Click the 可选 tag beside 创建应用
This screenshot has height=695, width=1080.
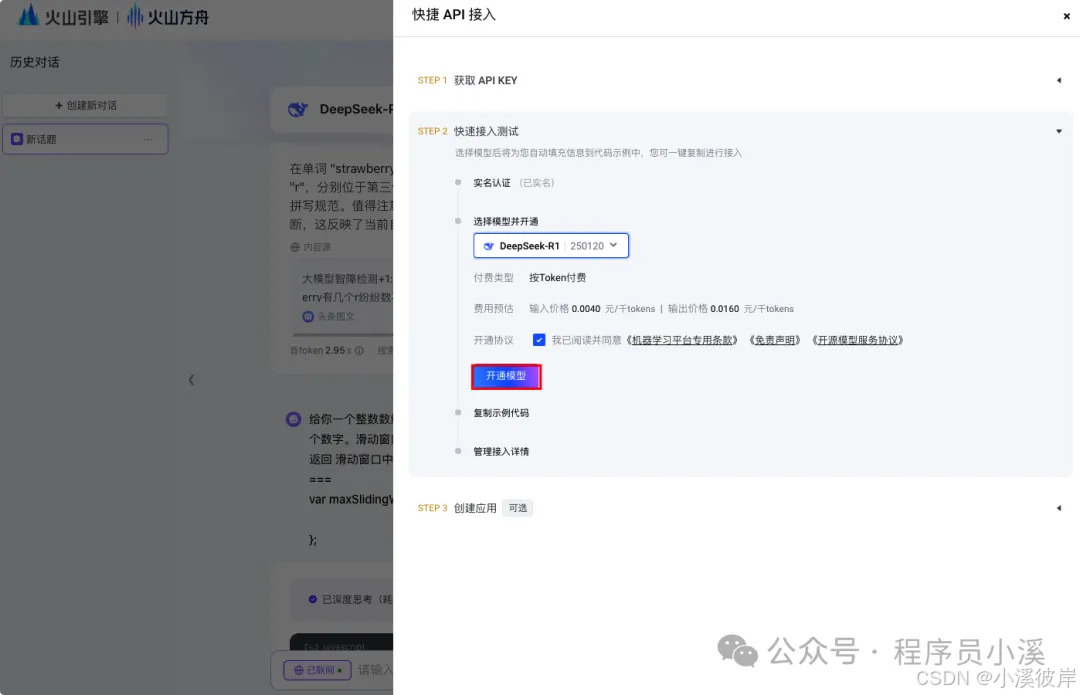coord(517,508)
